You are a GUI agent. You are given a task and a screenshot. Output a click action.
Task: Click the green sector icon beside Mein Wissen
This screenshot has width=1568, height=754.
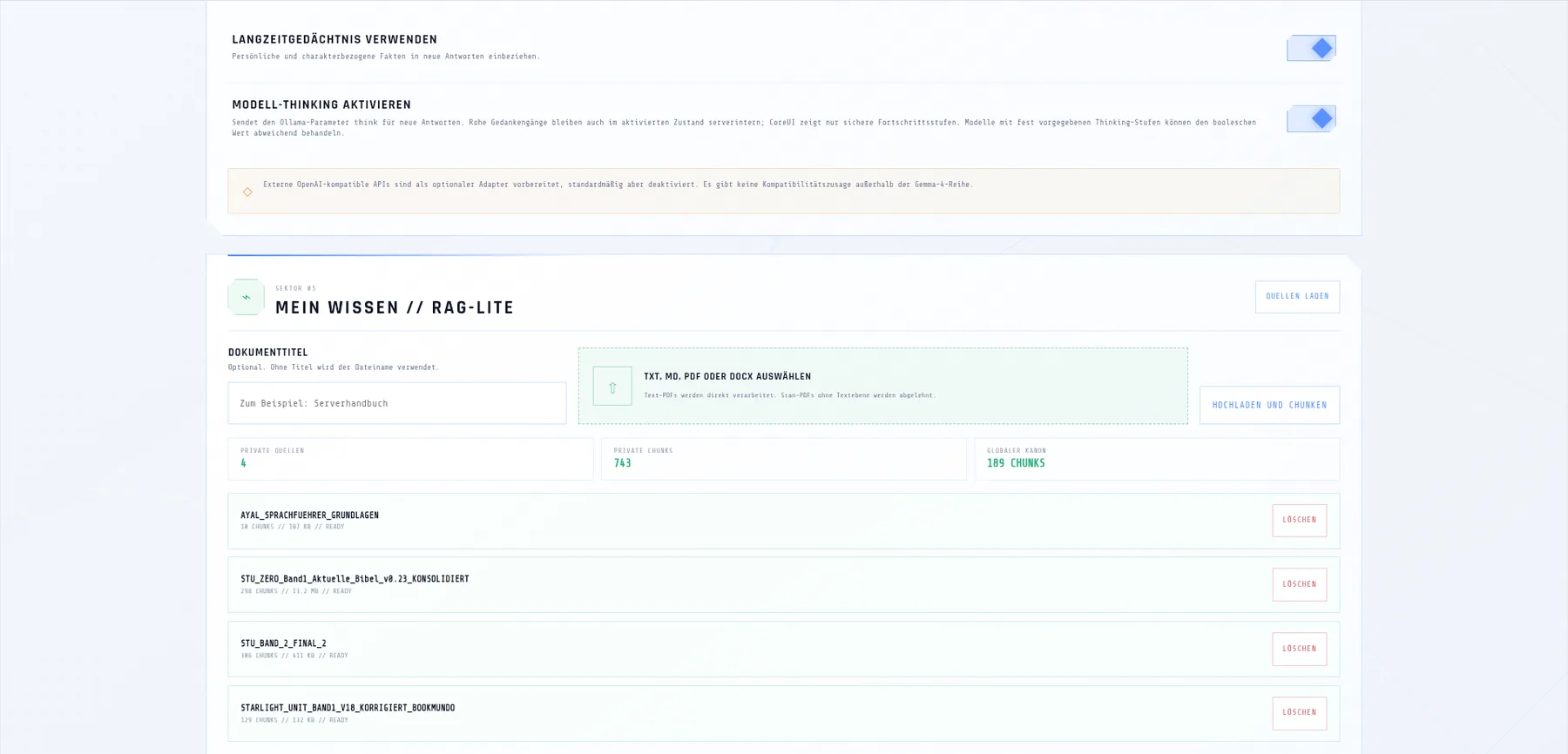pos(246,297)
